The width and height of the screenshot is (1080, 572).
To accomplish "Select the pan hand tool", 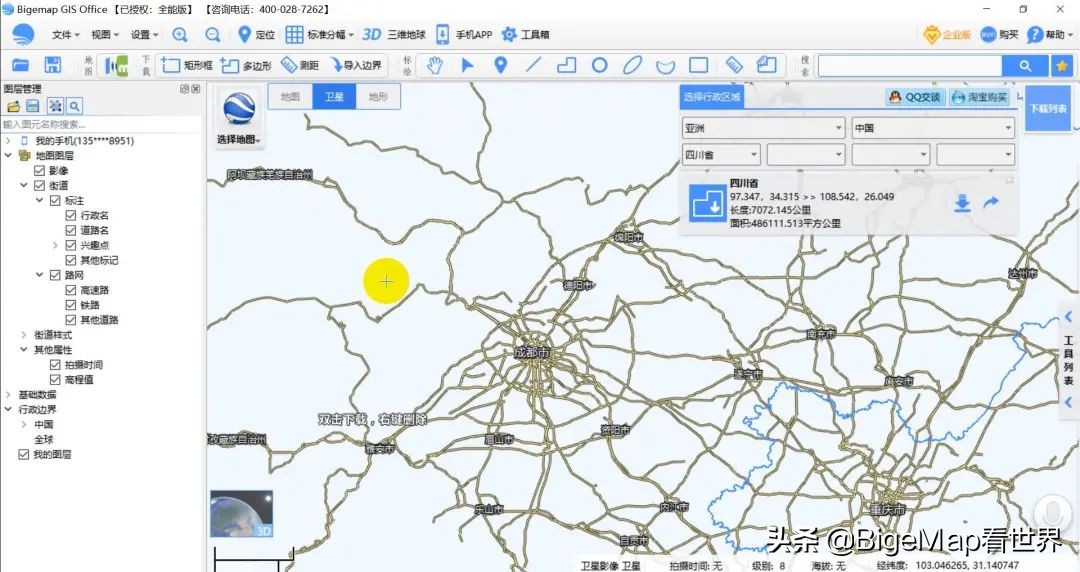I will point(435,65).
